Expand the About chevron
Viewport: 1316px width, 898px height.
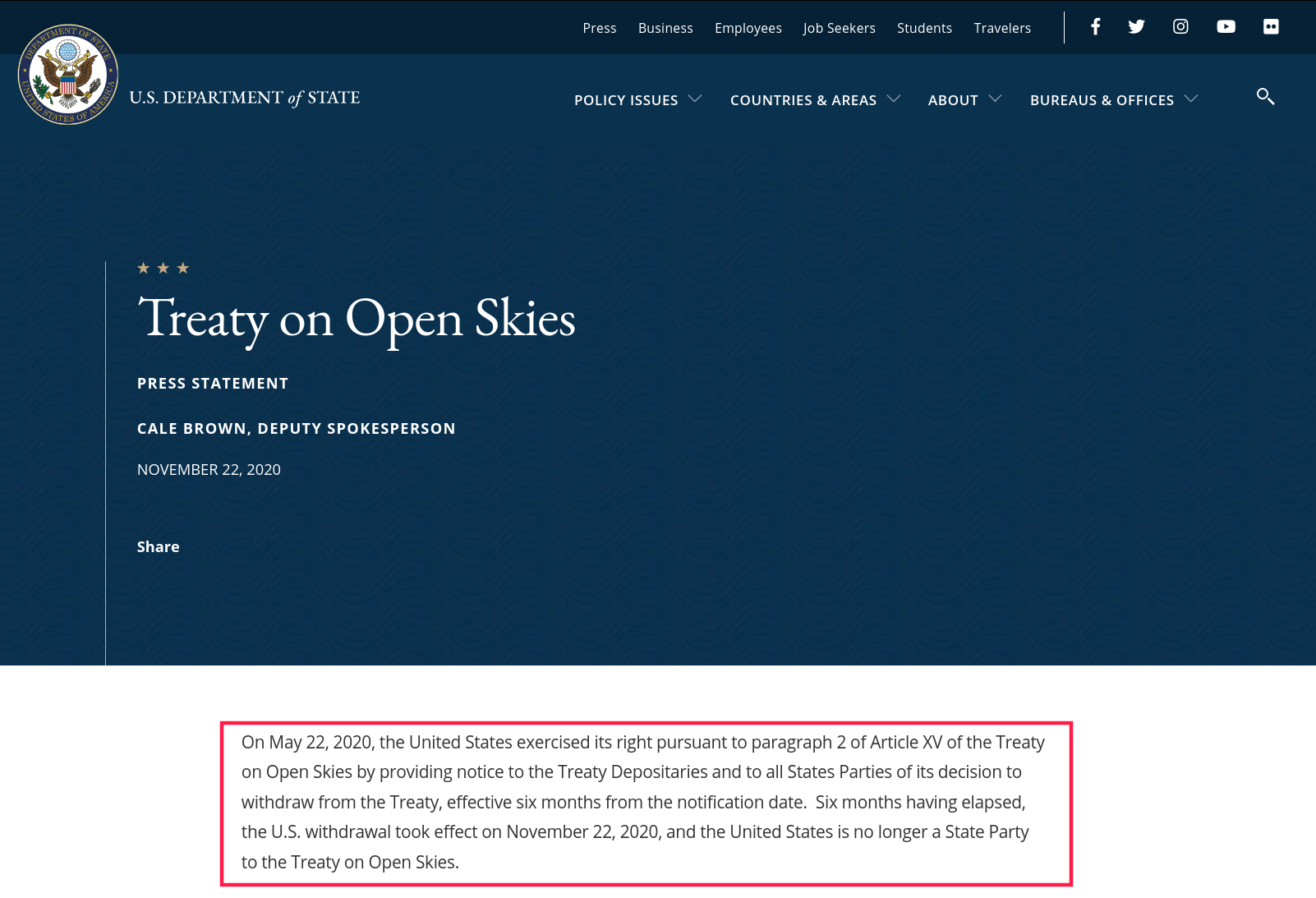point(995,99)
